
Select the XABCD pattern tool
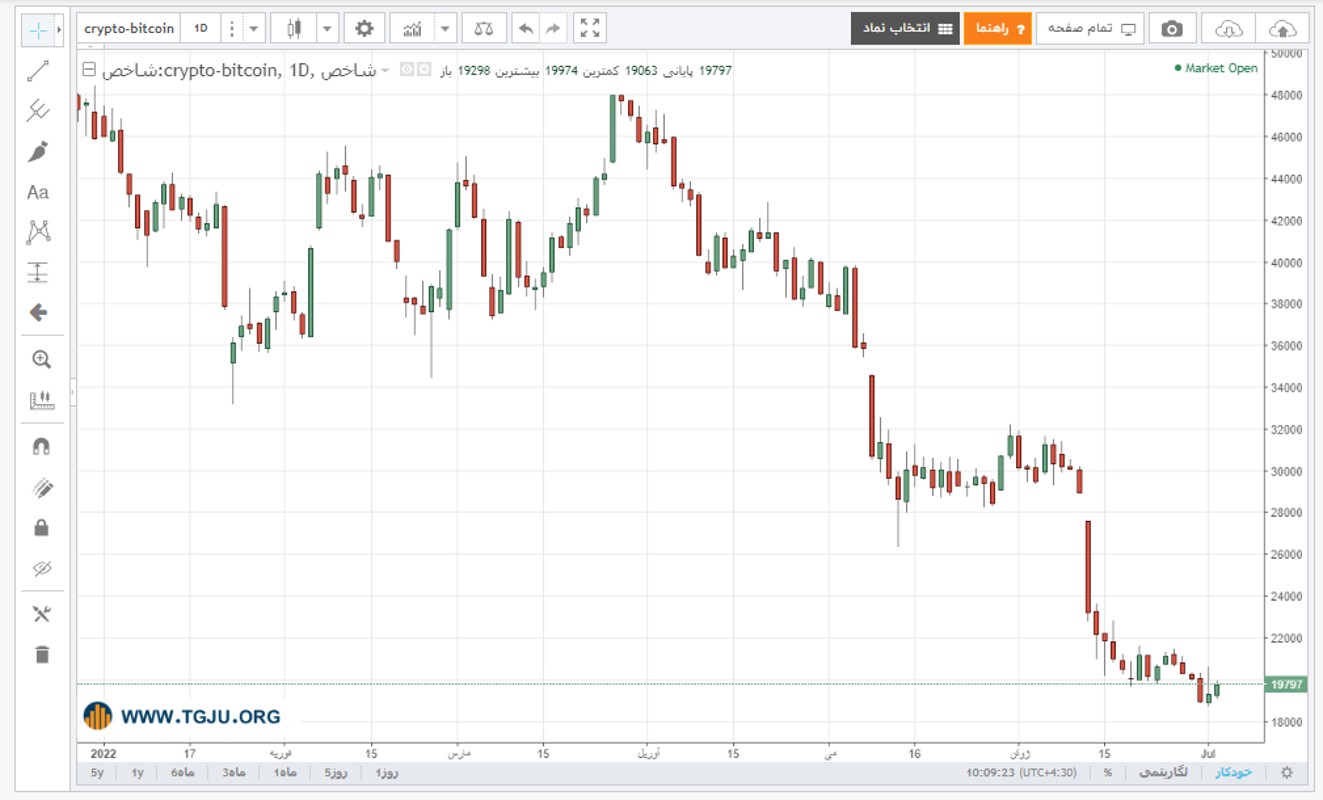pos(38,232)
